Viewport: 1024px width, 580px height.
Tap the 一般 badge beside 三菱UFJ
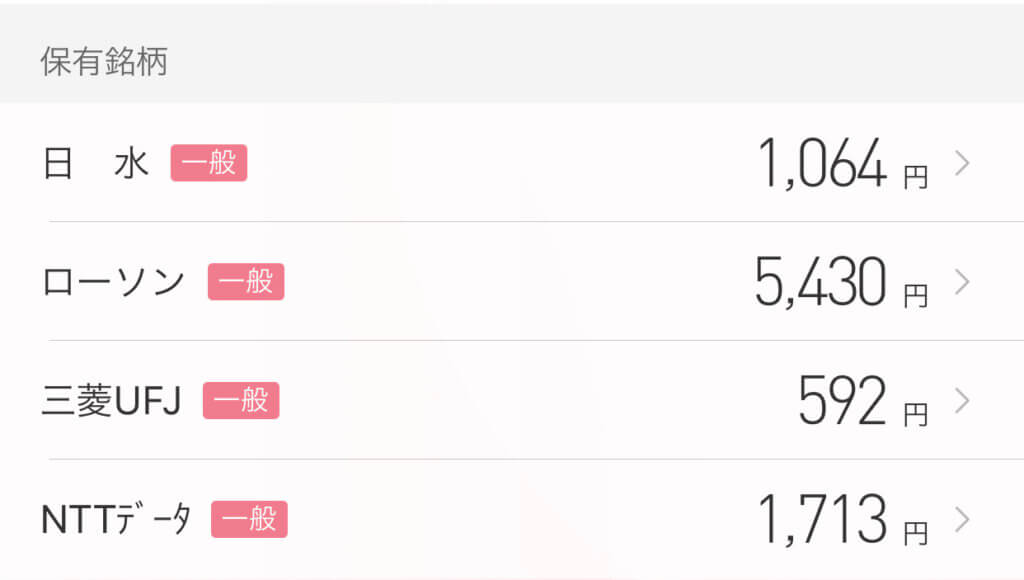pyautogui.click(x=241, y=400)
